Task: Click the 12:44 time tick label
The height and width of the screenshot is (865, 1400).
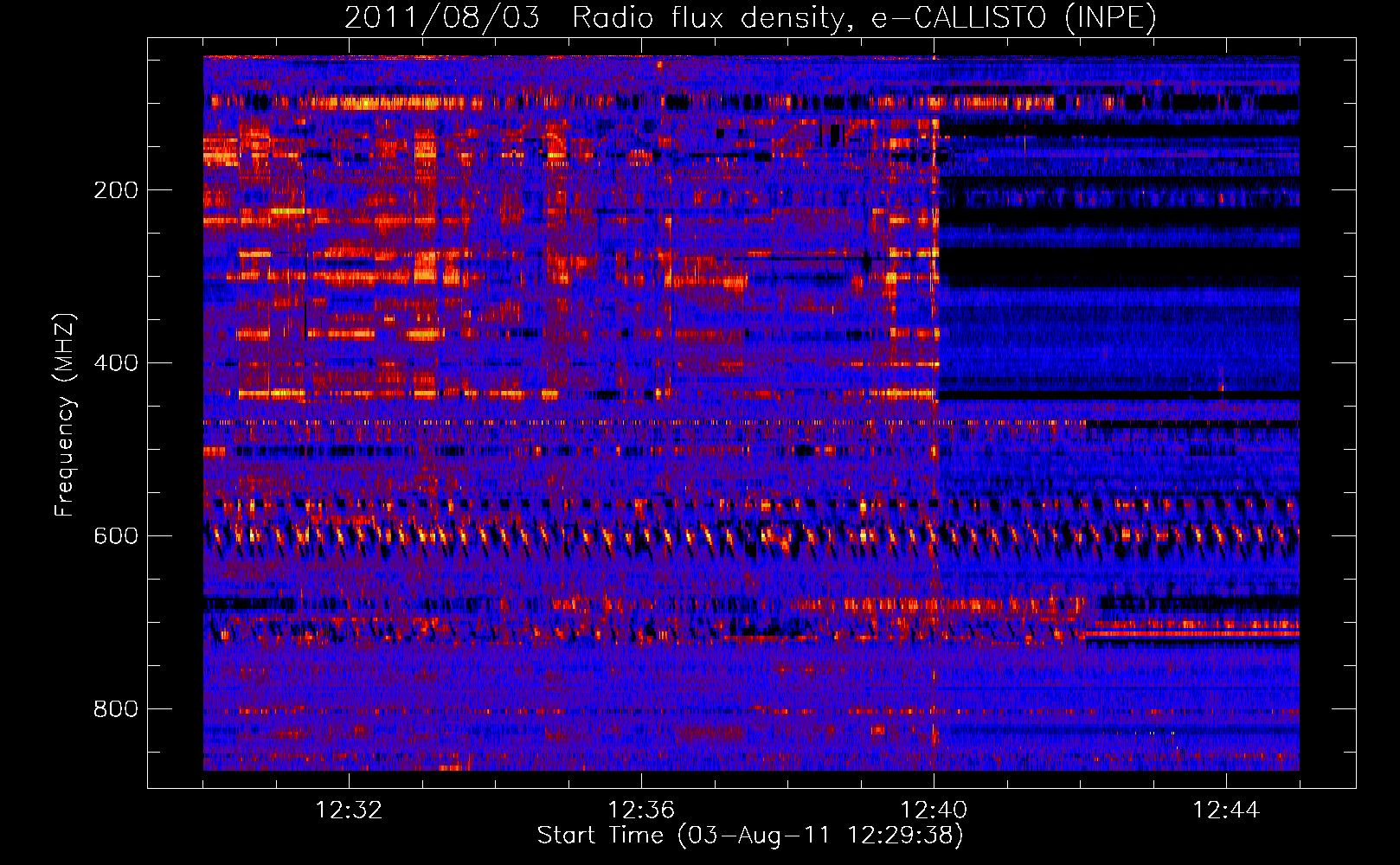Action: [1226, 811]
